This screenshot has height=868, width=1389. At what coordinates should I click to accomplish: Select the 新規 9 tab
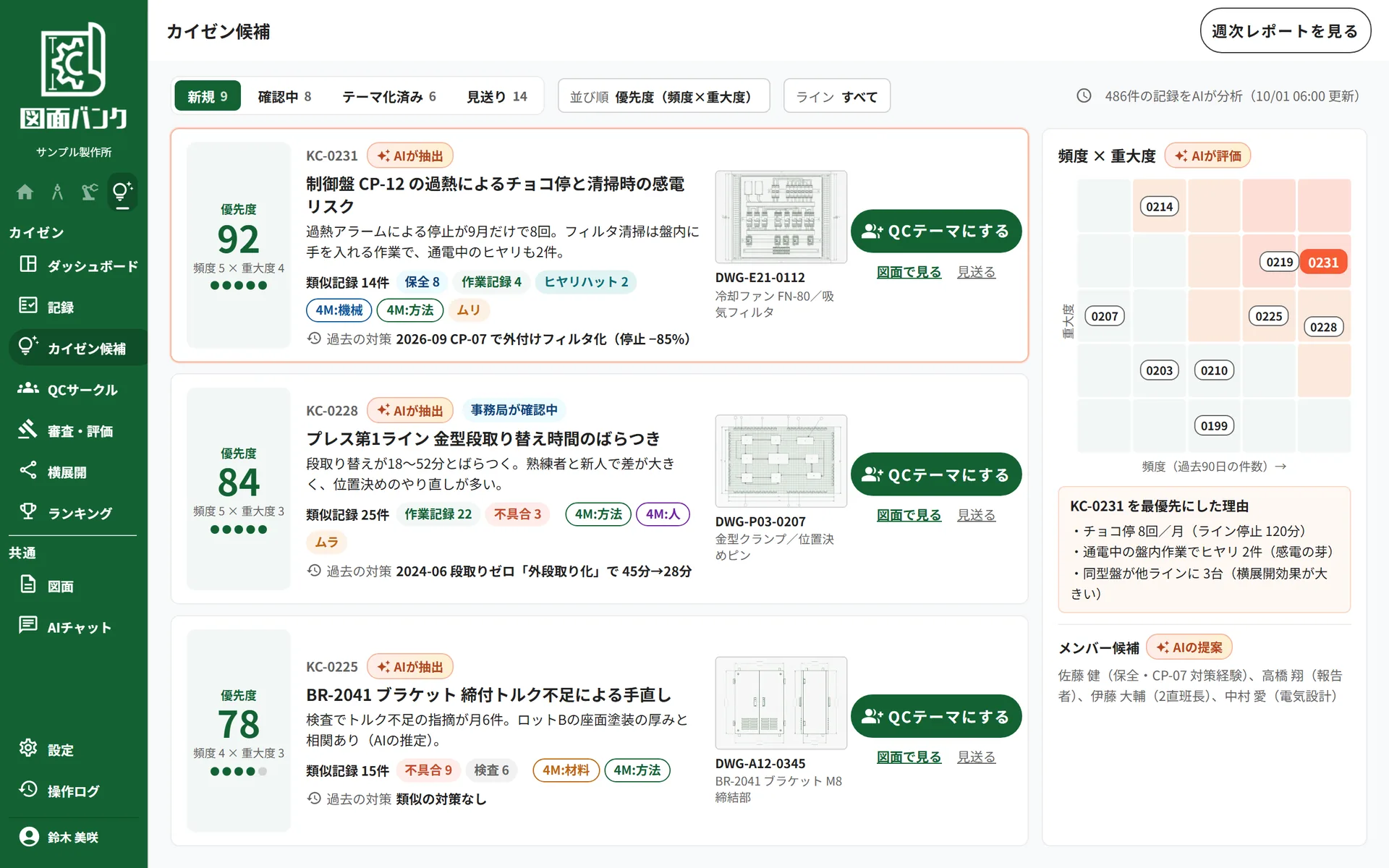click(x=208, y=96)
